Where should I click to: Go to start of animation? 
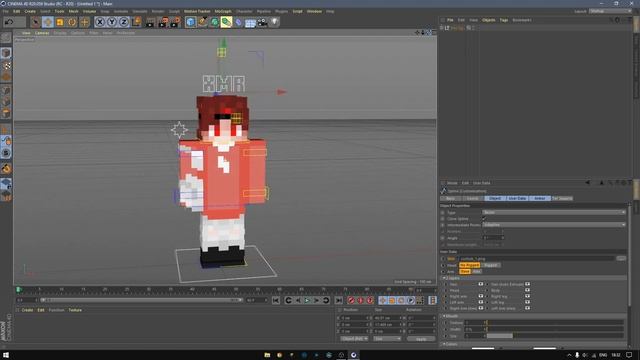pyautogui.click(x=276, y=300)
